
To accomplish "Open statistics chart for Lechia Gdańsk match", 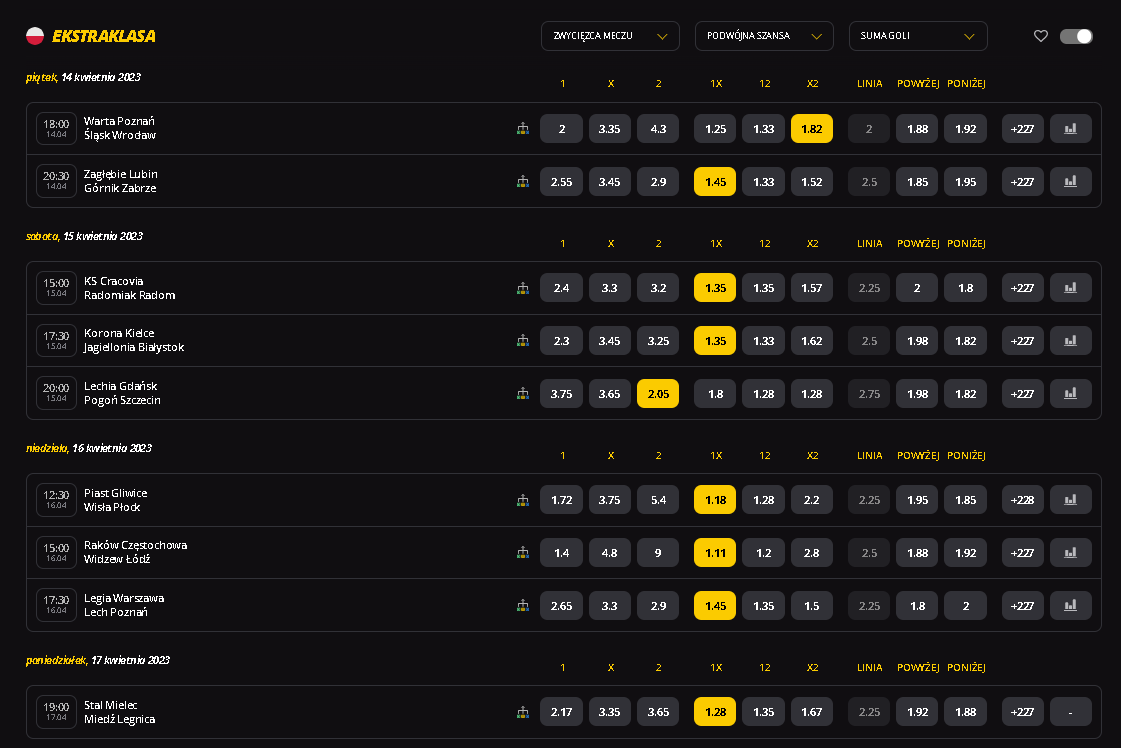I will (1070, 393).
